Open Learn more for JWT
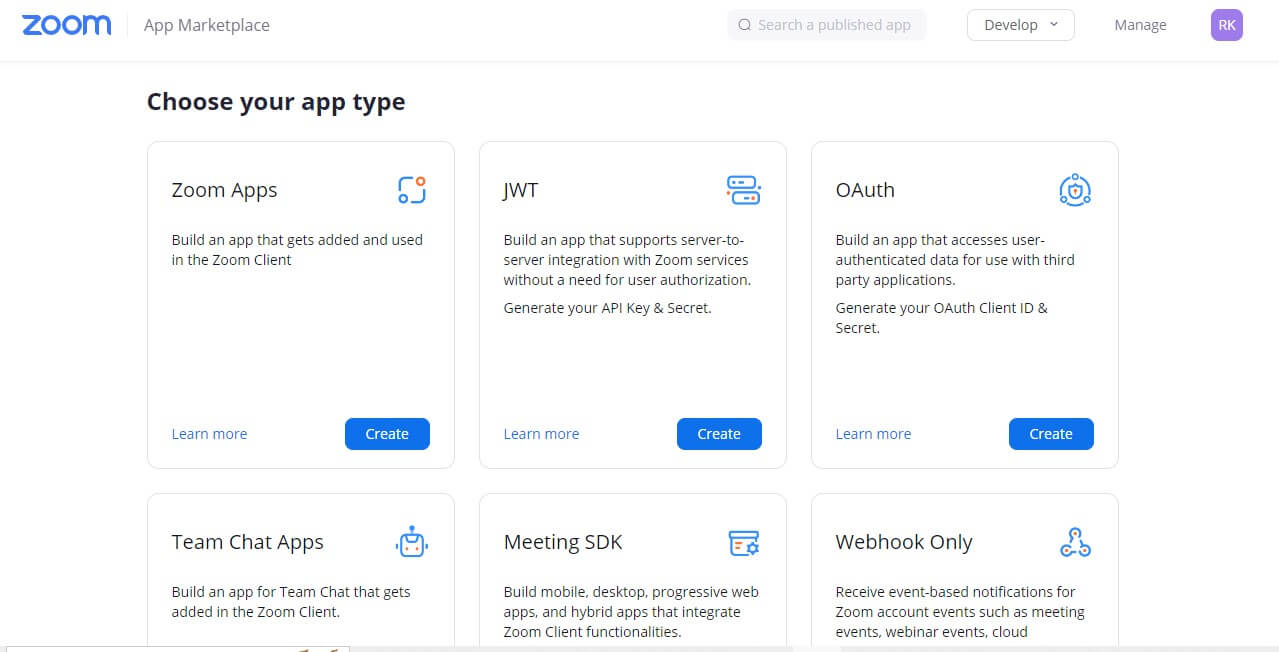This screenshot has width=1279, height=652. click(x=541, y=434)
